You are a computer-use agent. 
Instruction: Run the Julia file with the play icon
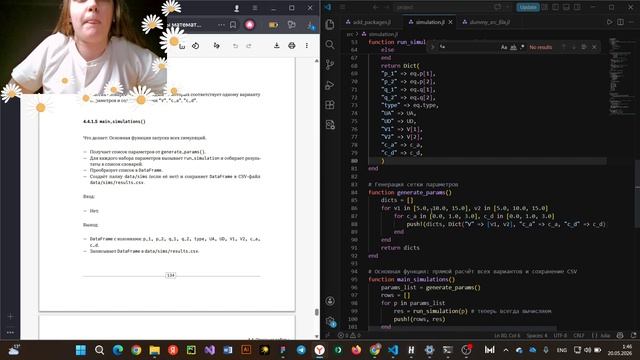click(x=609, y=22)
